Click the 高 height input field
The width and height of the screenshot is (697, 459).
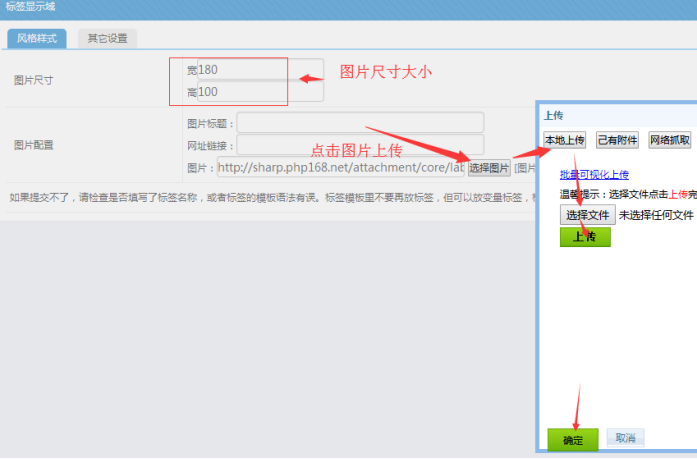click(x=258, y=92)
